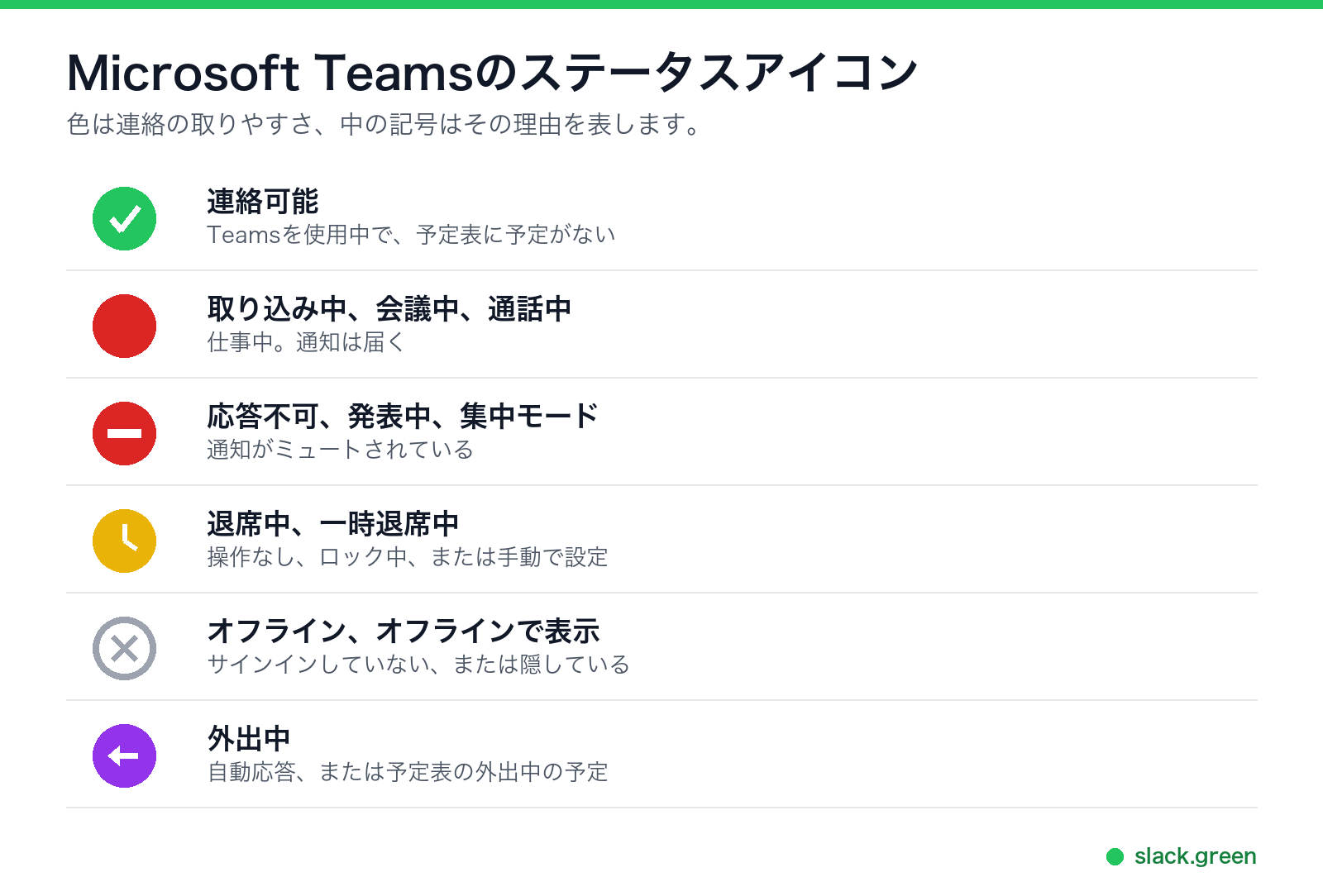The height and width of the screenshot is (896, 1323).
Task: Click the '退席中、一時退席中' status title
Action: click(332, 523)
